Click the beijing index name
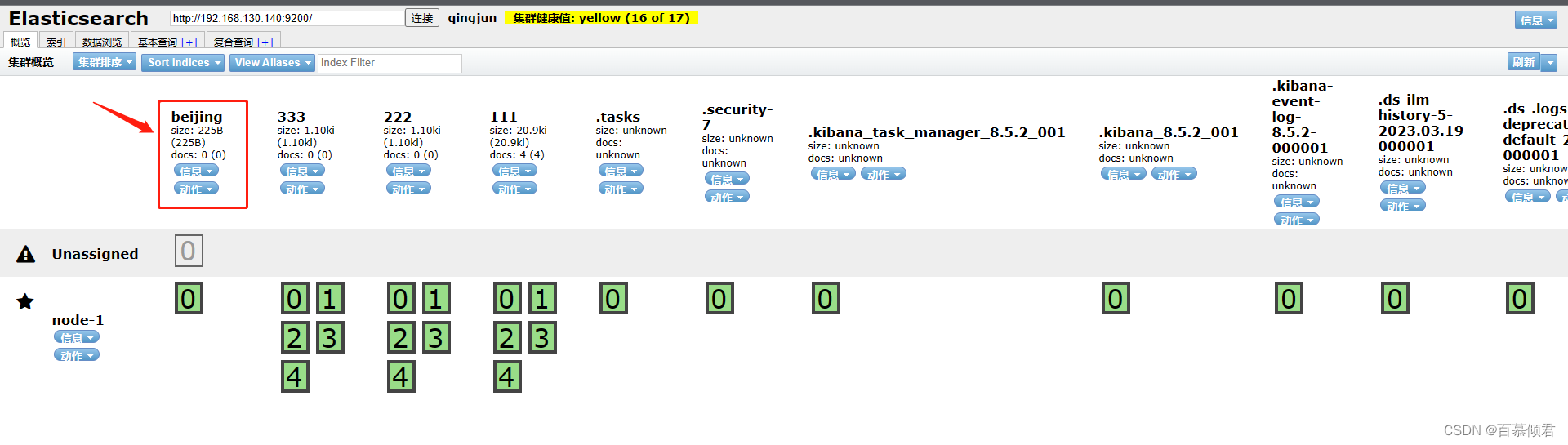The width and height of the screenshot is (1568, 445). pos(197,117)
